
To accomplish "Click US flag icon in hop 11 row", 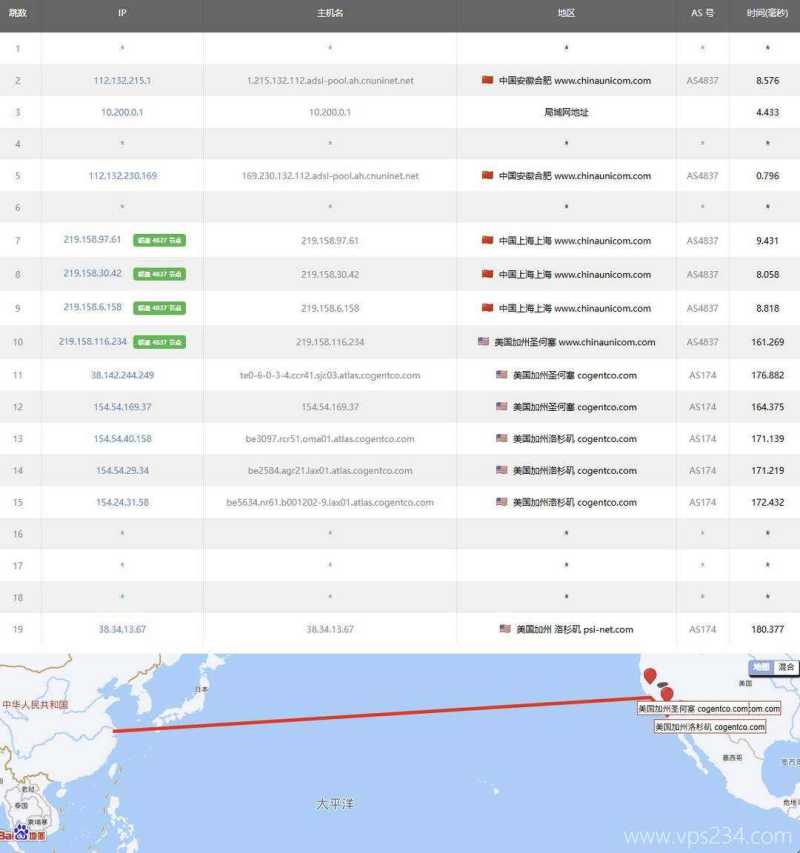I will pos(502,375).
